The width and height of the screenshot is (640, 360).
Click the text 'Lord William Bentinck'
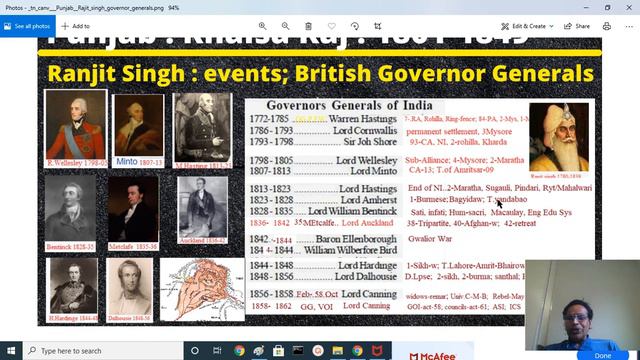352,211
